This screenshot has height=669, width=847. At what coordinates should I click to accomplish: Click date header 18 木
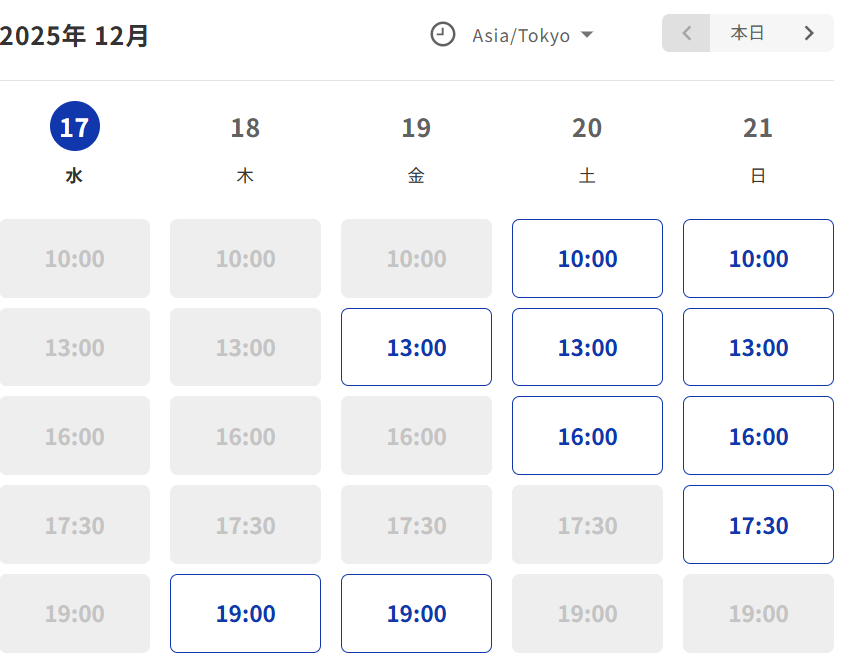[245, 128]
